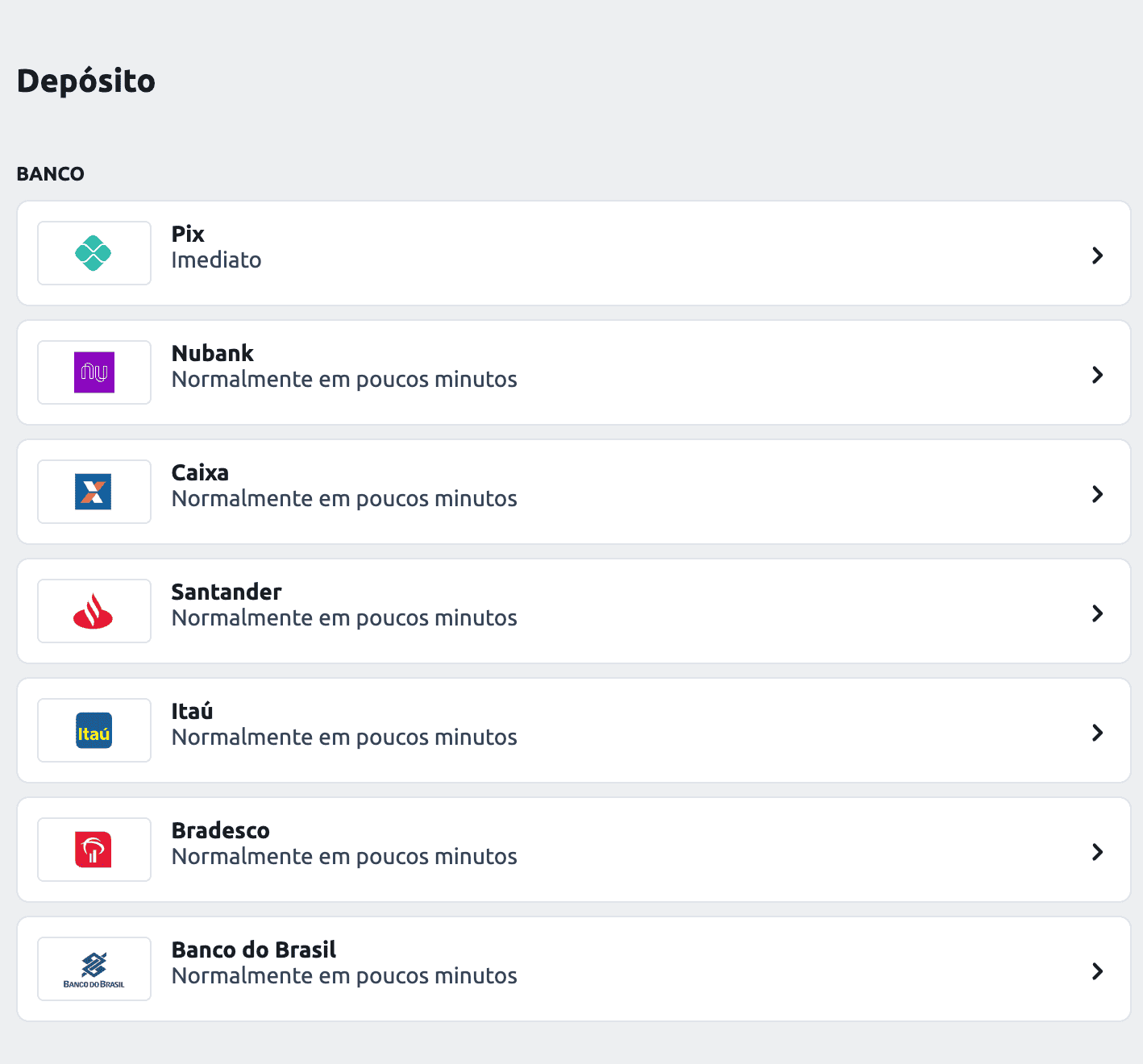This screenshot has width=1143, height=1064.
Task: Click the red Santander flame logo
Action: tap(94, 611)
